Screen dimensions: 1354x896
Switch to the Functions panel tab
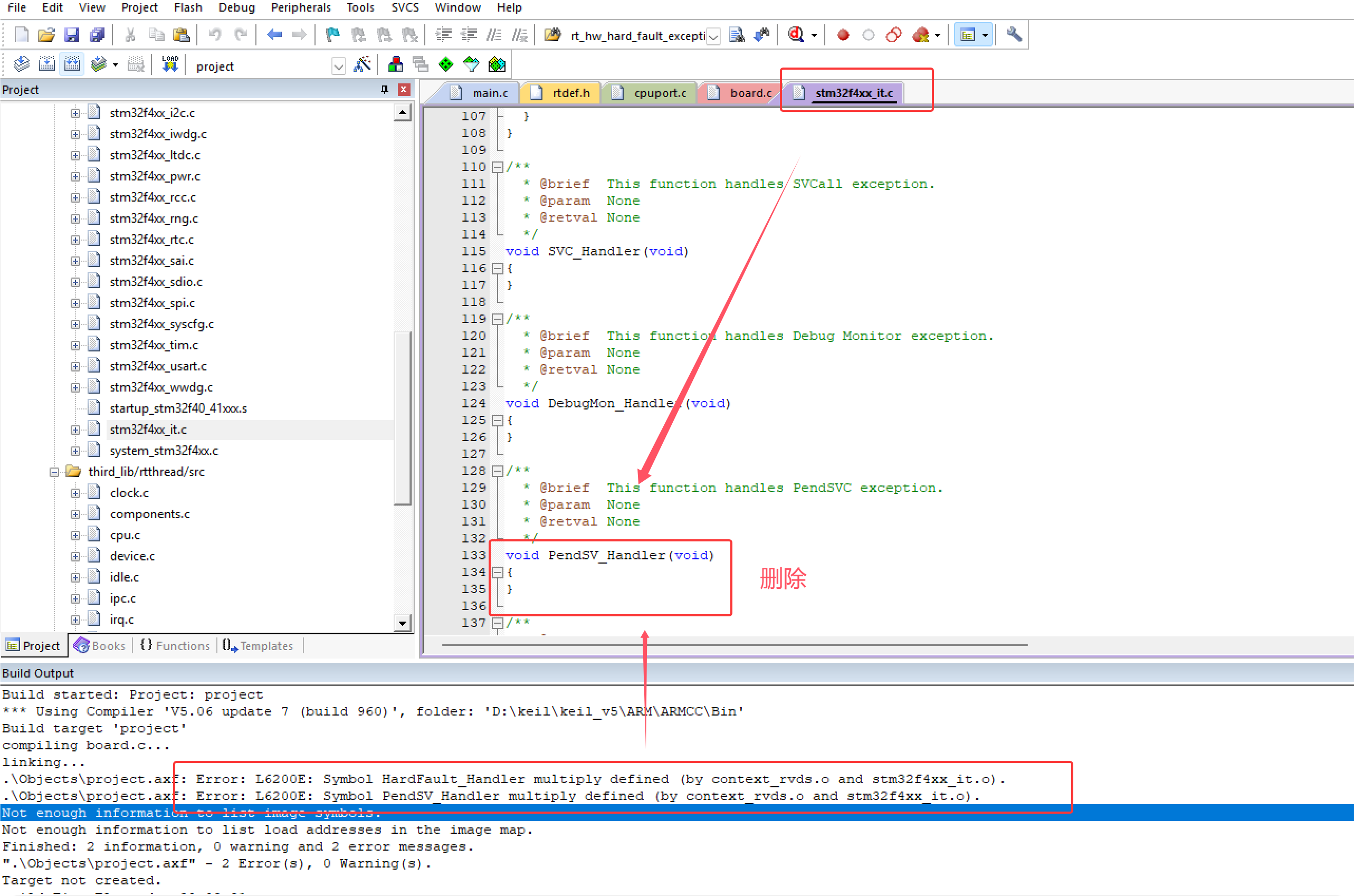(174, 646)
